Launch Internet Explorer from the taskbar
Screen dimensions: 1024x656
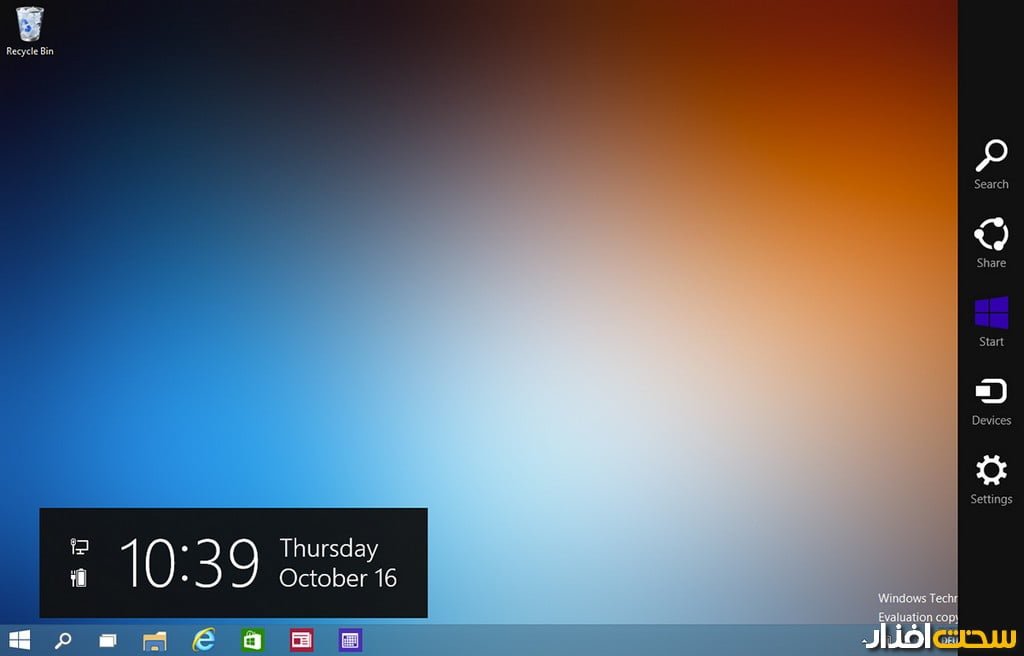click(204, 640)
